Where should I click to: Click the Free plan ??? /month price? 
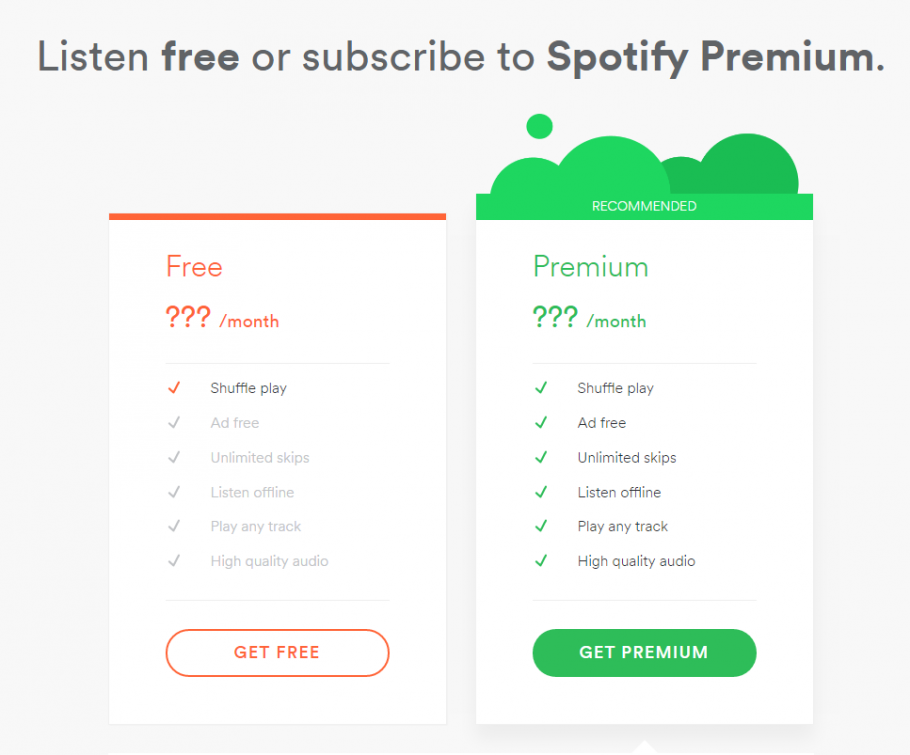click(222, 318)
